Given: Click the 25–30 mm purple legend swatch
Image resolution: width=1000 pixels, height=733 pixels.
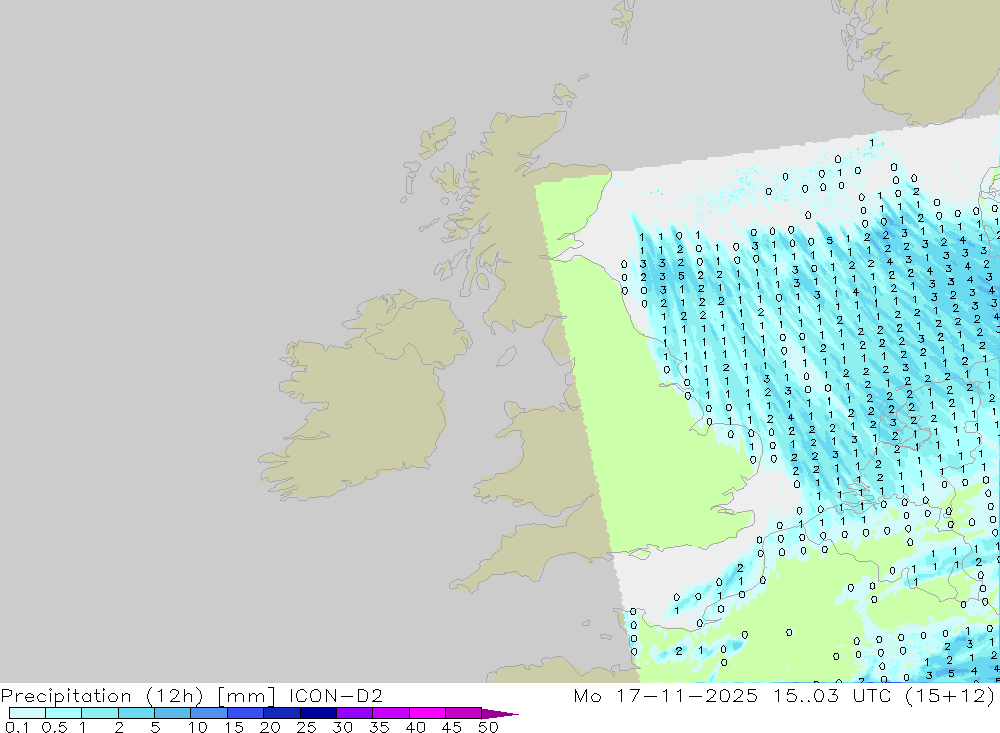Looking at the screenshot, I should (x=318, y=713).
